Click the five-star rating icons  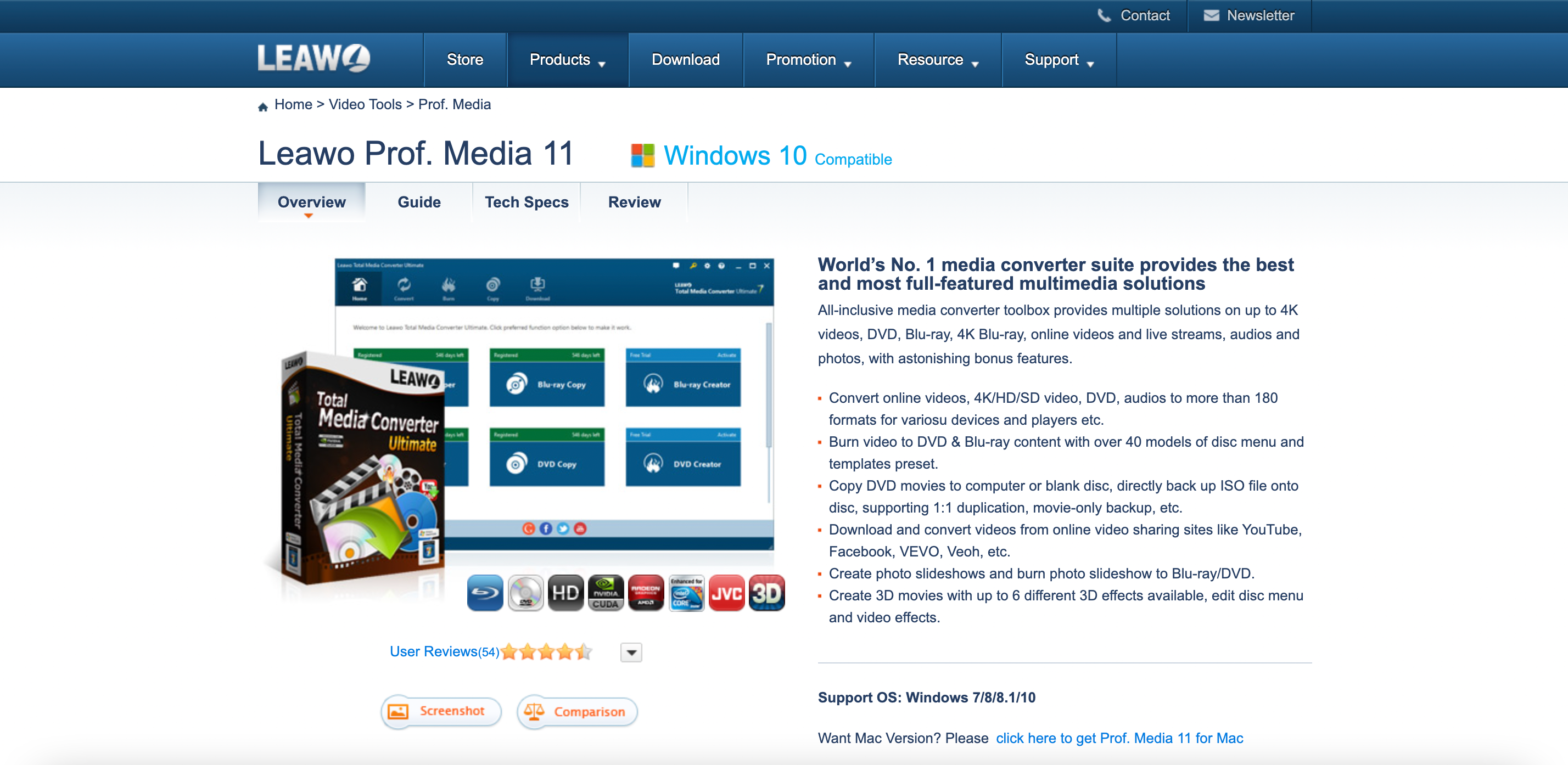coord(546,652)
